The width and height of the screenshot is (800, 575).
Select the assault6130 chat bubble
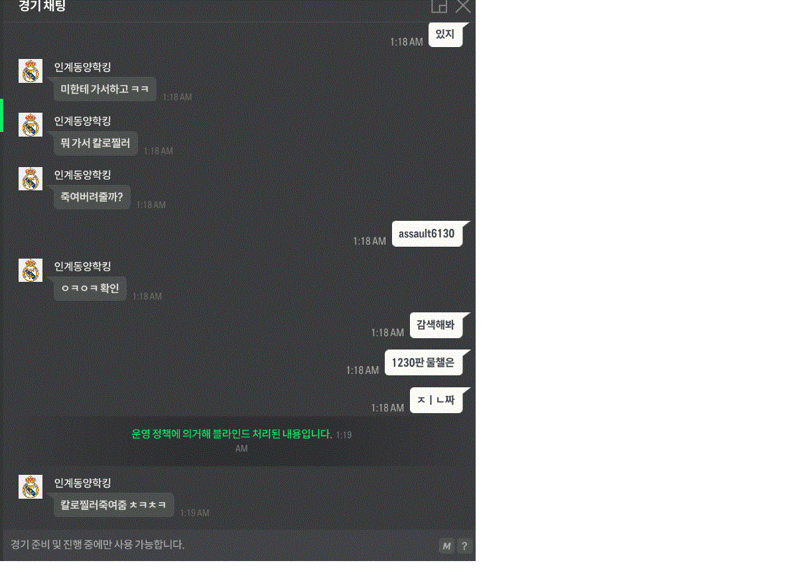428,234
